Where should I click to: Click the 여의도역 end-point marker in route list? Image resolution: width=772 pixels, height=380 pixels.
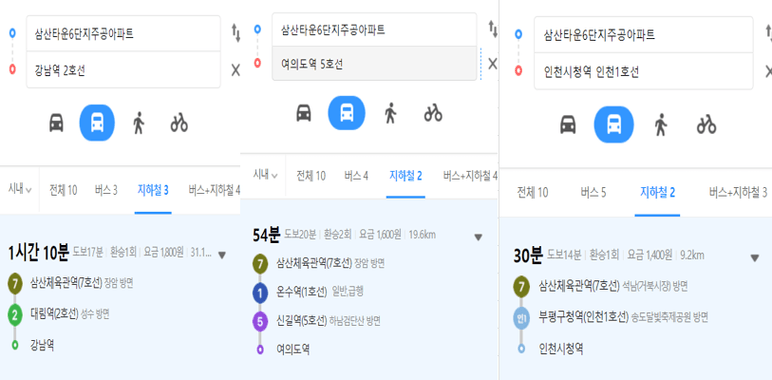260,350
